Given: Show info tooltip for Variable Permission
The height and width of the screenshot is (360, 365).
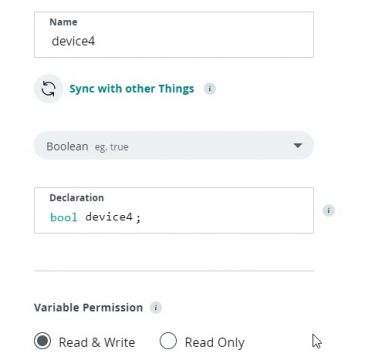Looking at the screenshot, I should click(x=155, y=307).
